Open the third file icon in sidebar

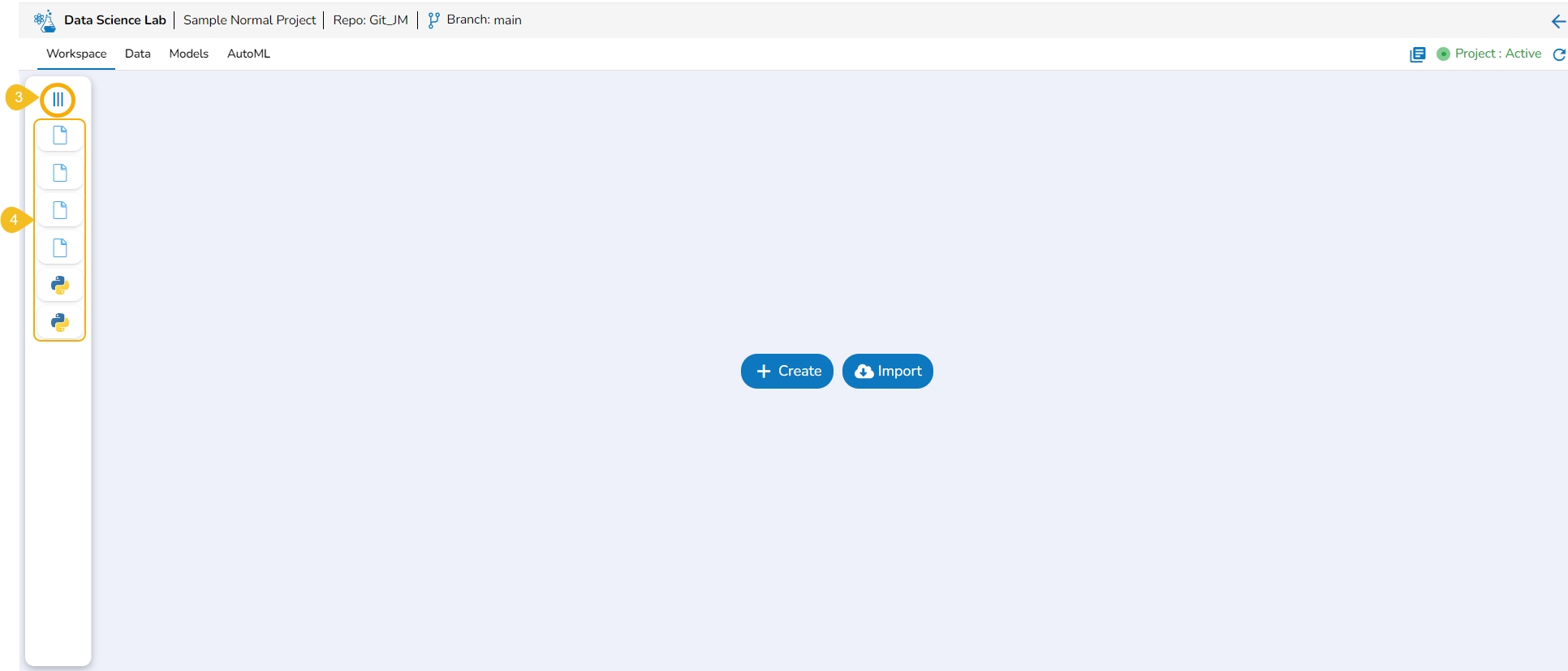click(x=60, y=210)
